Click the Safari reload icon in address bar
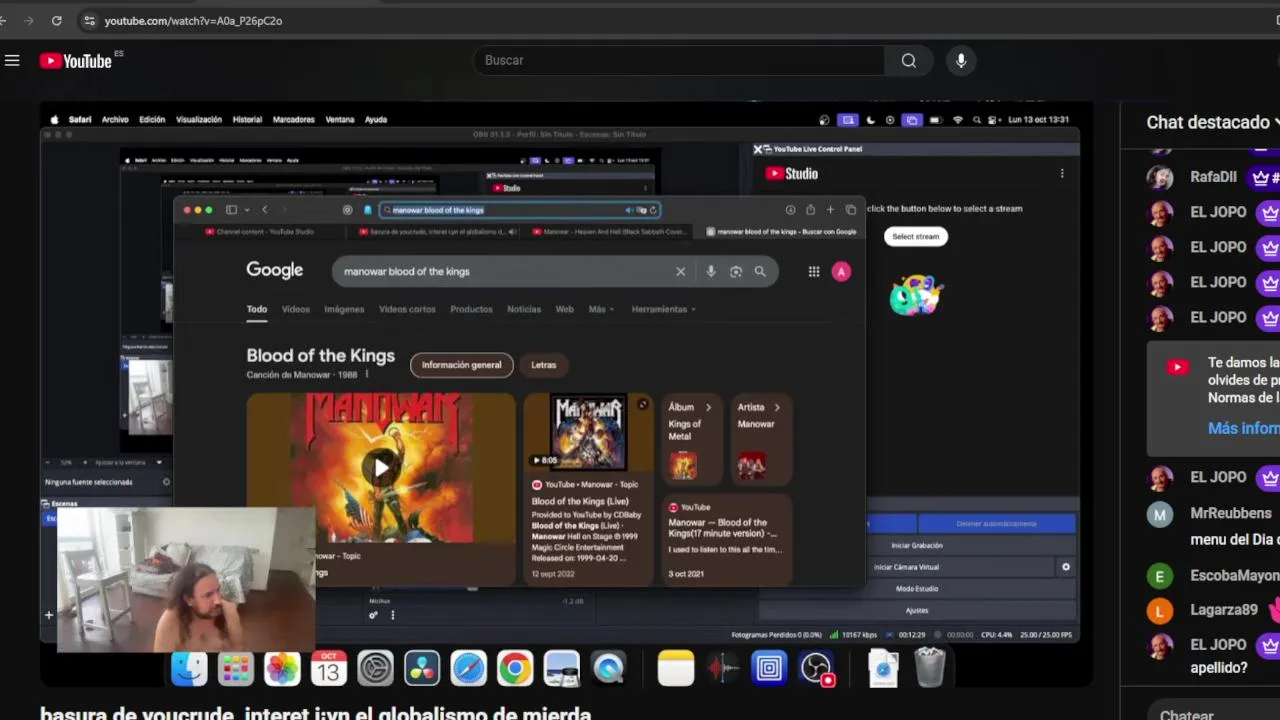Screen dimensions: 1280x720 point(653,210)
